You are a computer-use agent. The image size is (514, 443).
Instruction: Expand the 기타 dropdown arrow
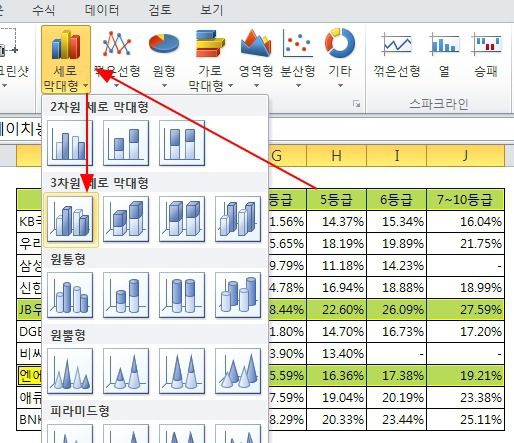pyautogui.click(x=340, y=85)
